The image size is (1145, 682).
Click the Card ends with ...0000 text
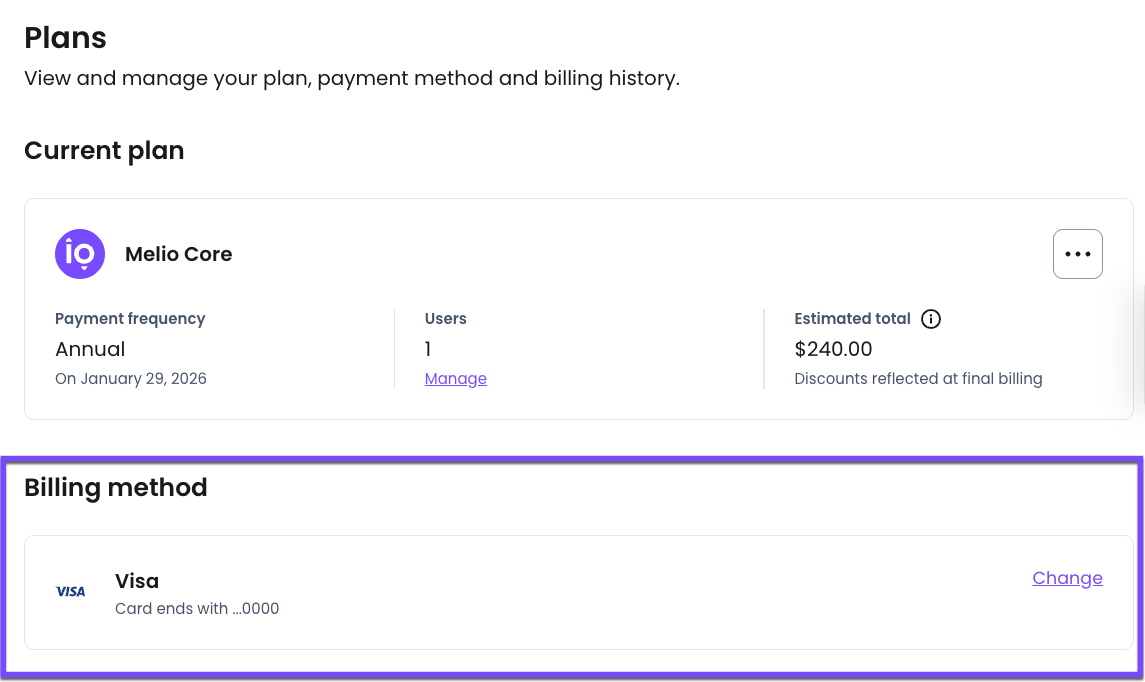197,608
